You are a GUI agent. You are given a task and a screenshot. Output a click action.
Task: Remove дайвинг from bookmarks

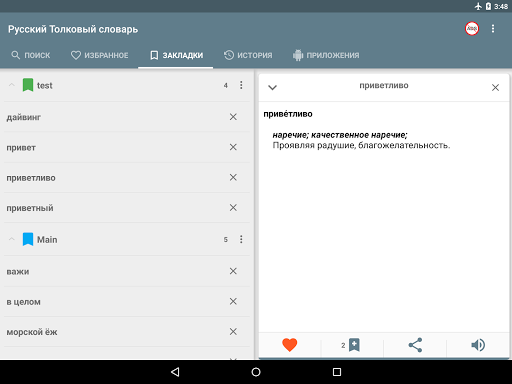(233, 117)
